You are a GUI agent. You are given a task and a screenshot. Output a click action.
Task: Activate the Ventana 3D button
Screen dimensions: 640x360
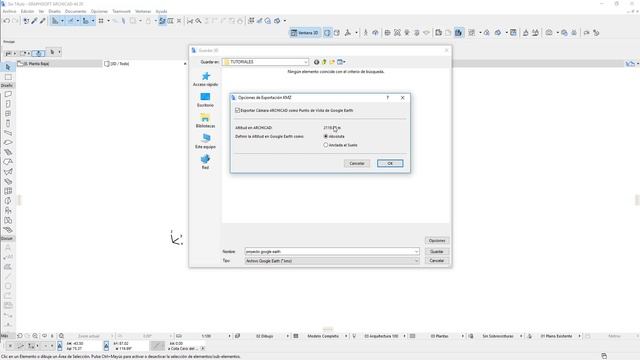(304, 33)
